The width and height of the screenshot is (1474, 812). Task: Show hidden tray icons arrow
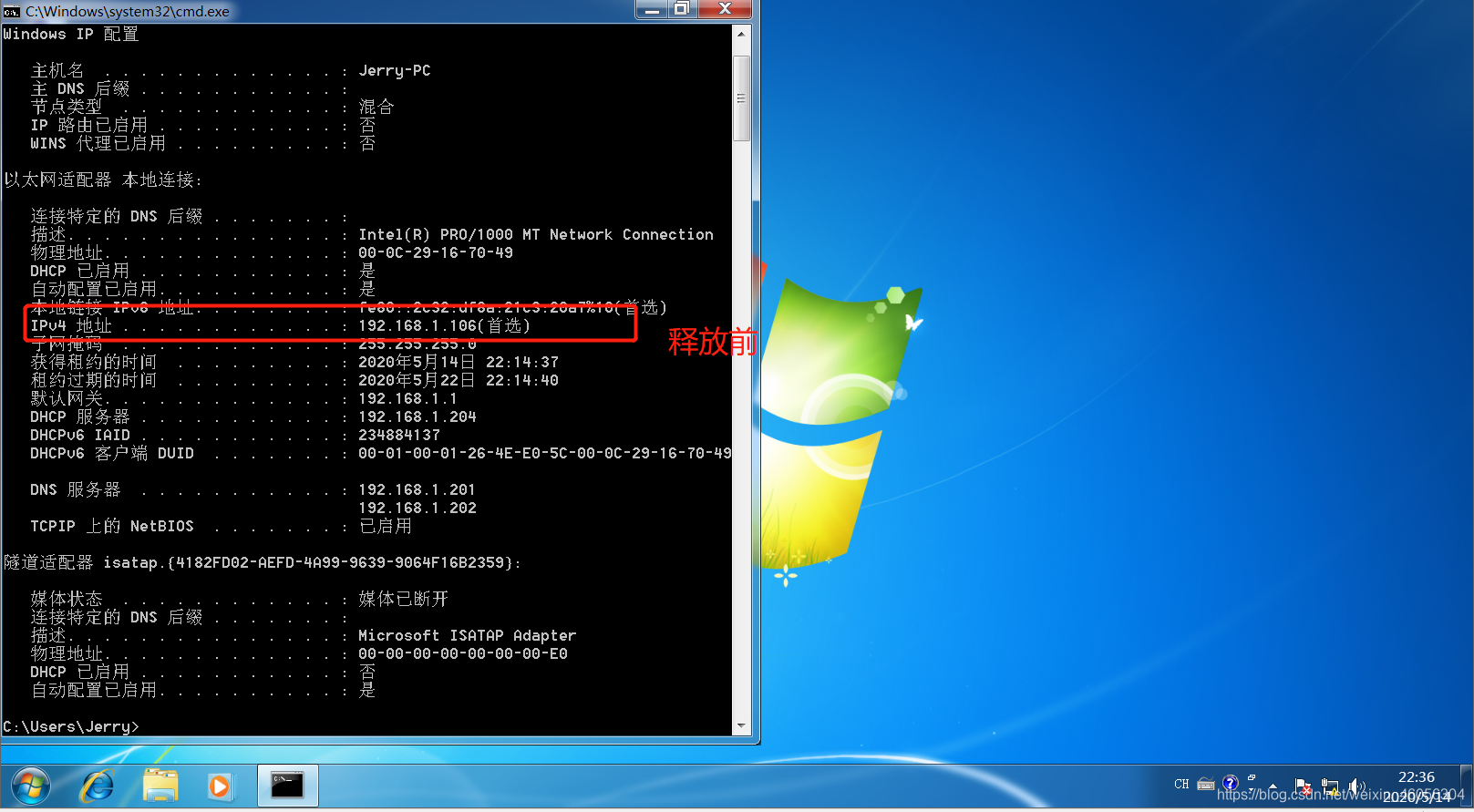1273,786
